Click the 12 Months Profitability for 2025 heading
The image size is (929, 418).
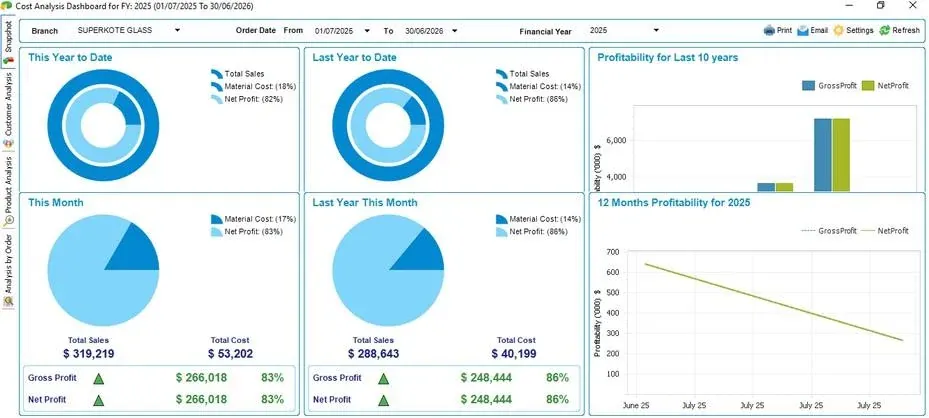pyautogui.click(x=674, y=202)
